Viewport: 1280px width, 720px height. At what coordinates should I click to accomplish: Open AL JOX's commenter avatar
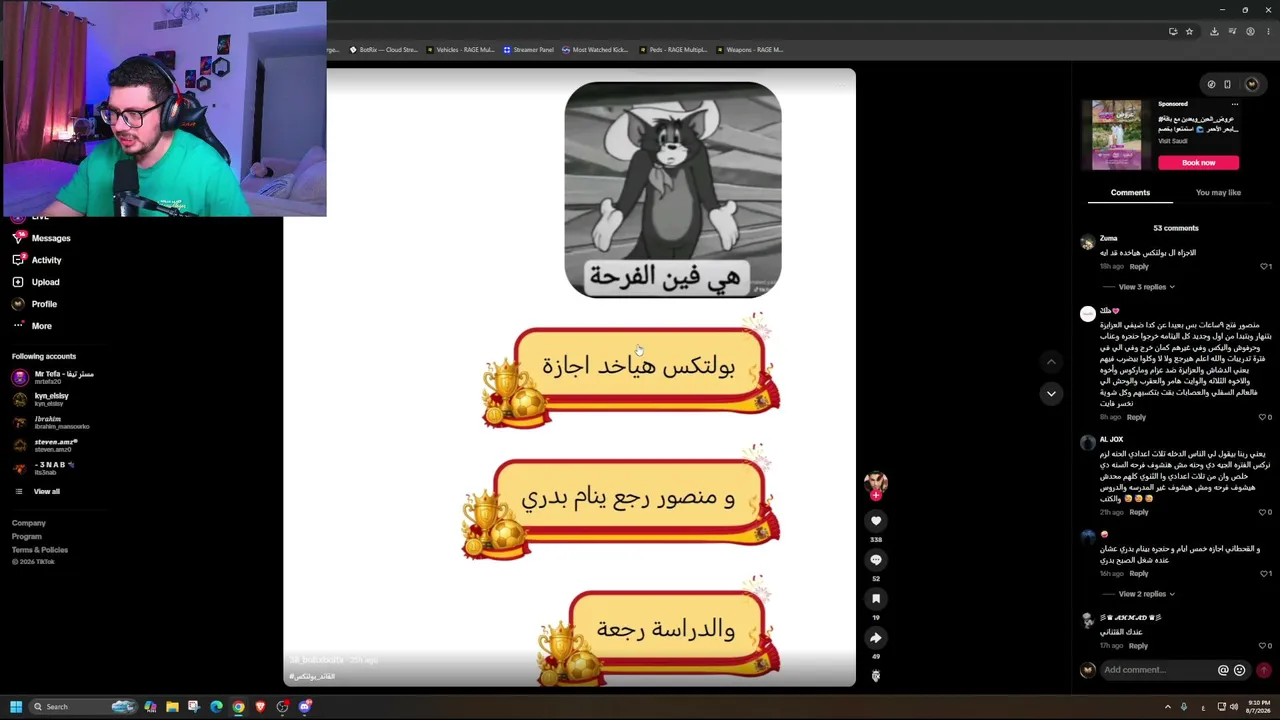[1088, 443]
